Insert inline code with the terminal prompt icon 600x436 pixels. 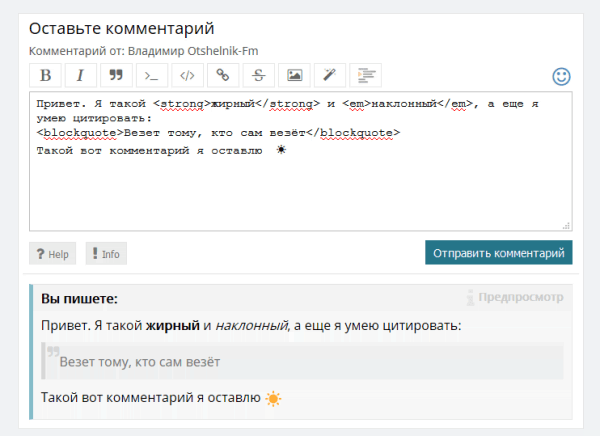tap(151, 75)
